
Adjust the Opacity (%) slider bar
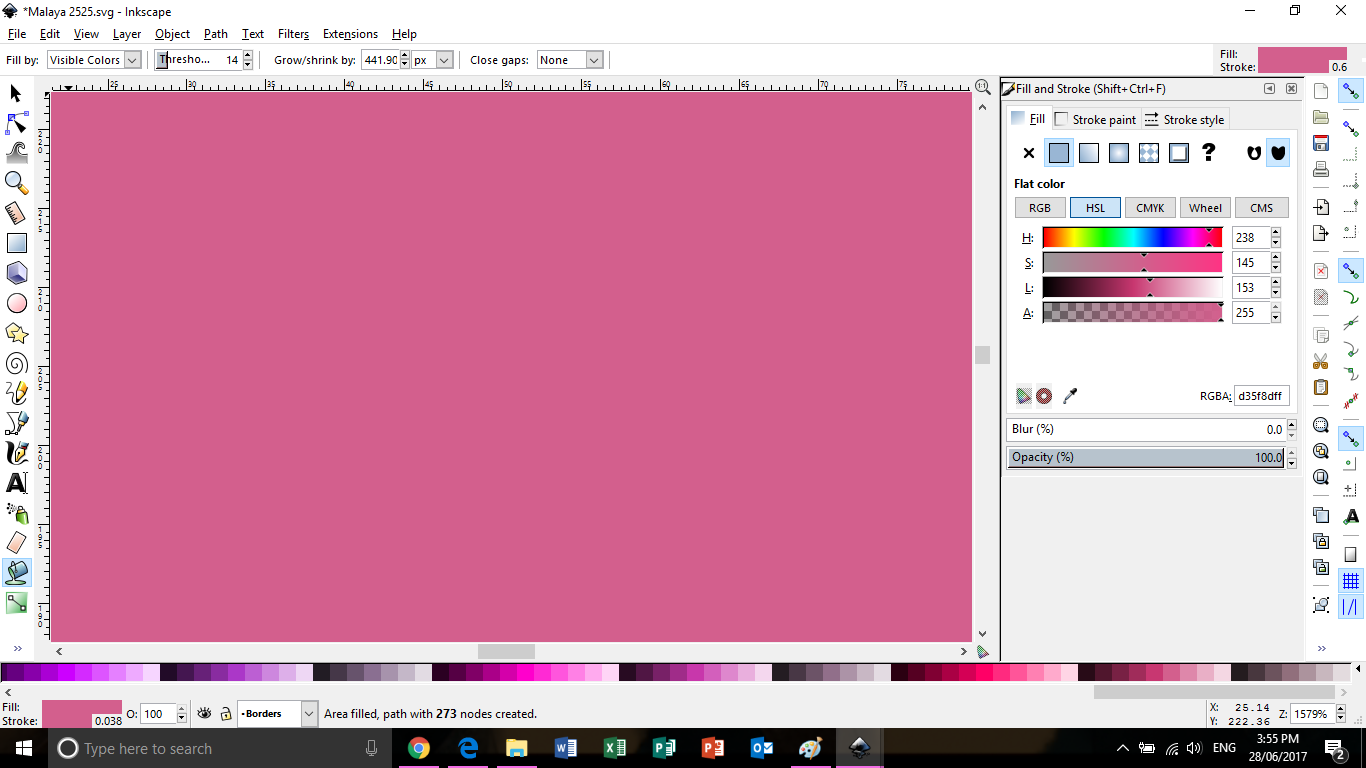1146,457
